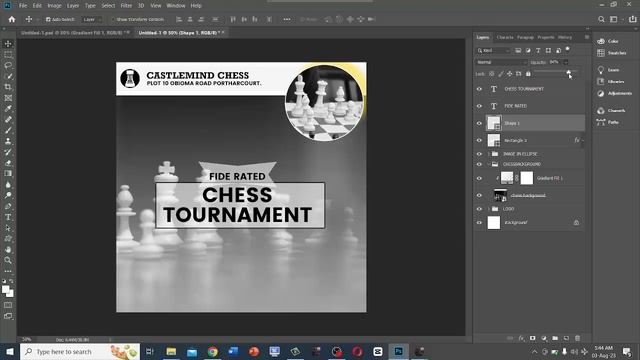Open the Auto-Select Layer dropdown
Screen dimensions: 640x360
tap(91, 19)
